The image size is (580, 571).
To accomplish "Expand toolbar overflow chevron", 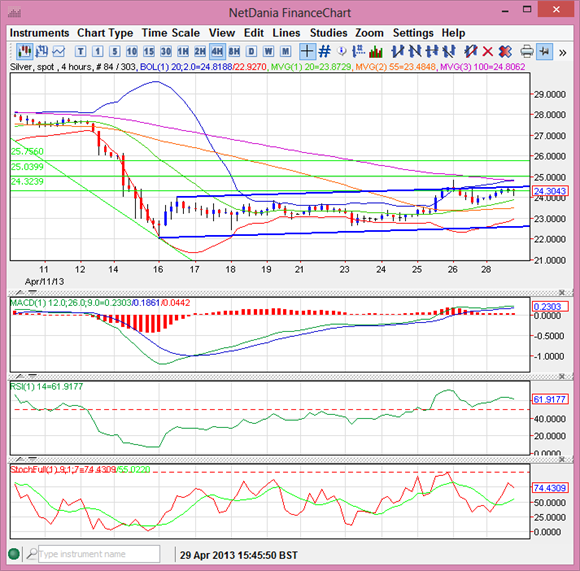I will pyautogui.click(x=562, y=53).
